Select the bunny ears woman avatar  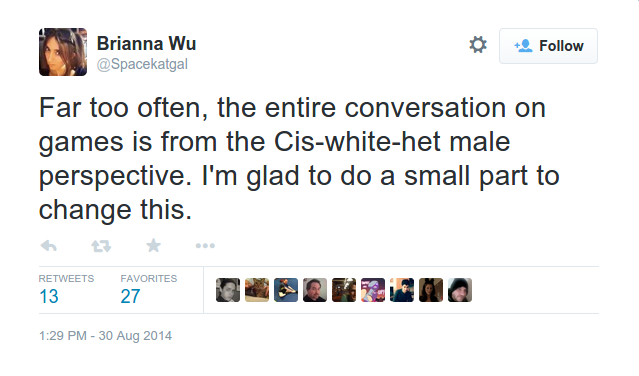point(431,290)
